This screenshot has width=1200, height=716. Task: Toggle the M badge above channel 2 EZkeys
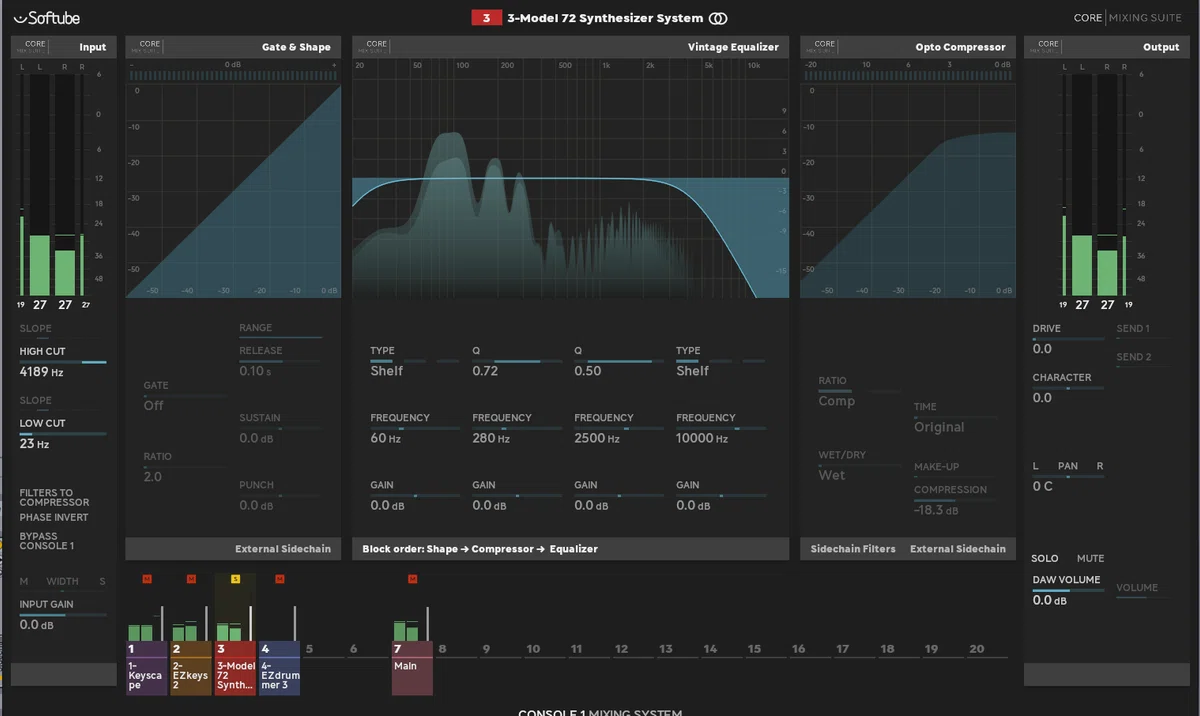(190, 578)
